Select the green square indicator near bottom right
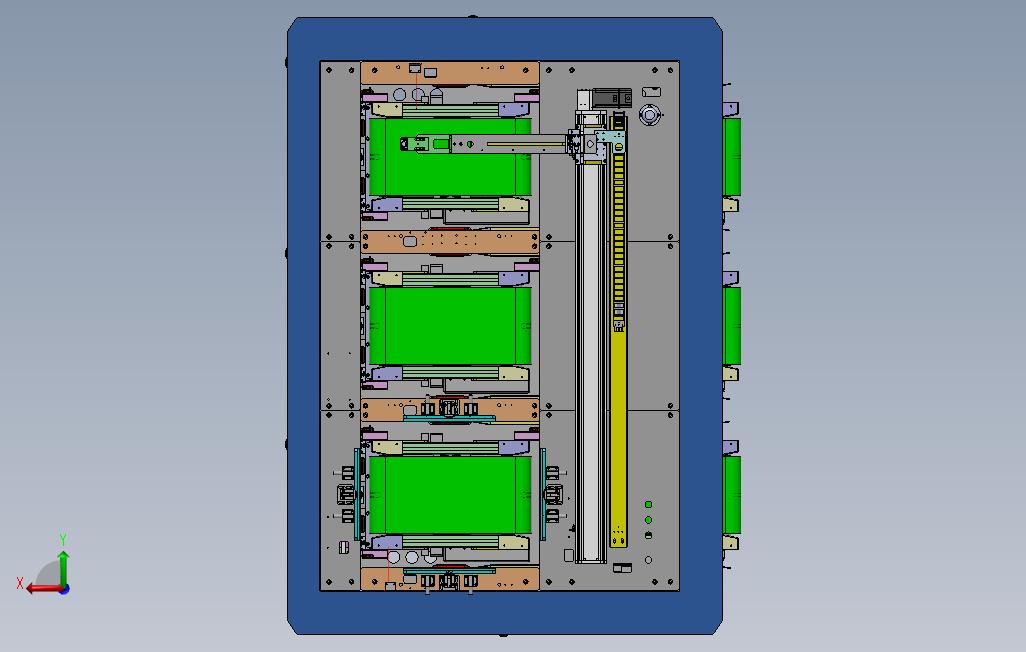This screenshot has width=1026, height=652. tap(648, 505)
